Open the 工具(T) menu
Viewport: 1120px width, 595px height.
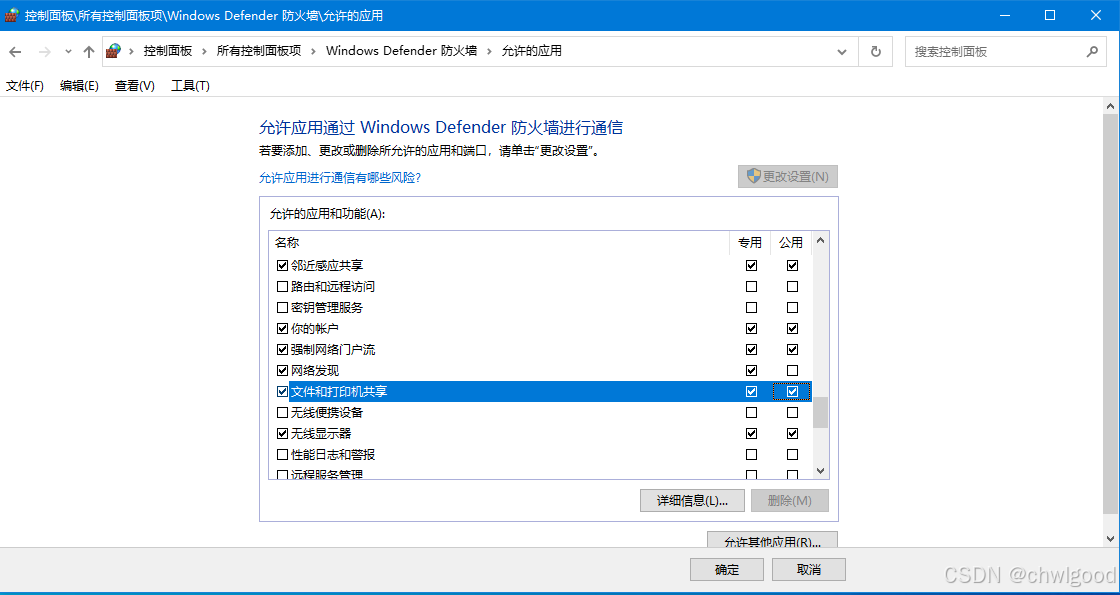(190, 86)
